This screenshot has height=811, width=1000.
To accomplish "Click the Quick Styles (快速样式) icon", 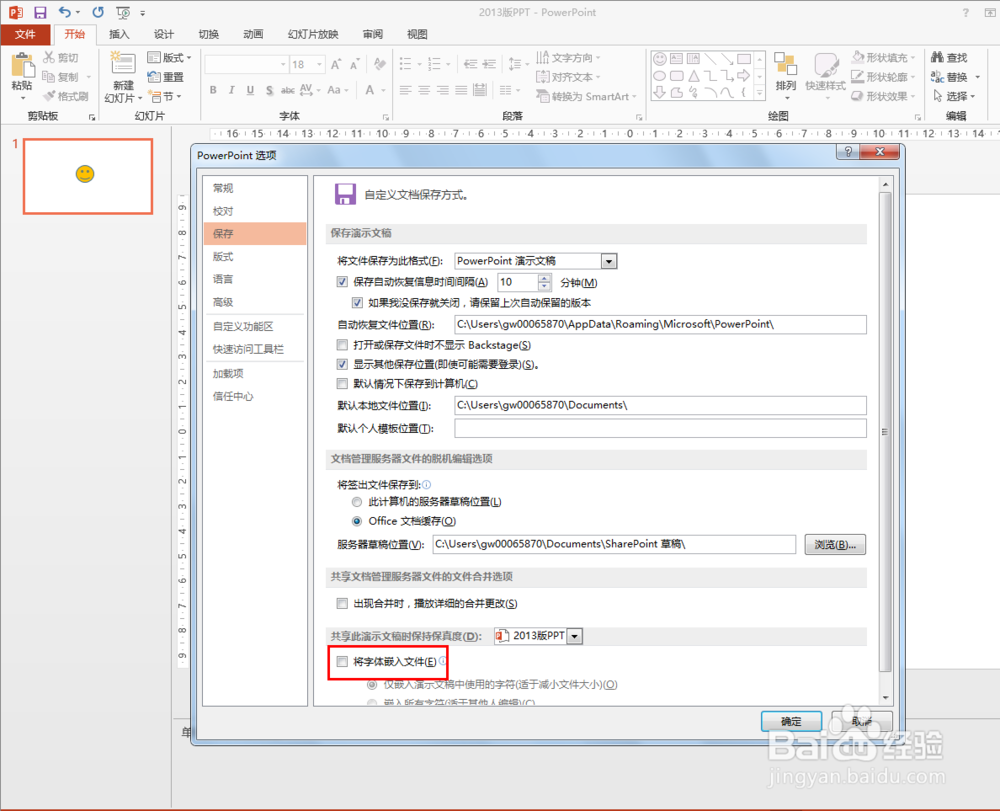I will (x=826, y=66).
